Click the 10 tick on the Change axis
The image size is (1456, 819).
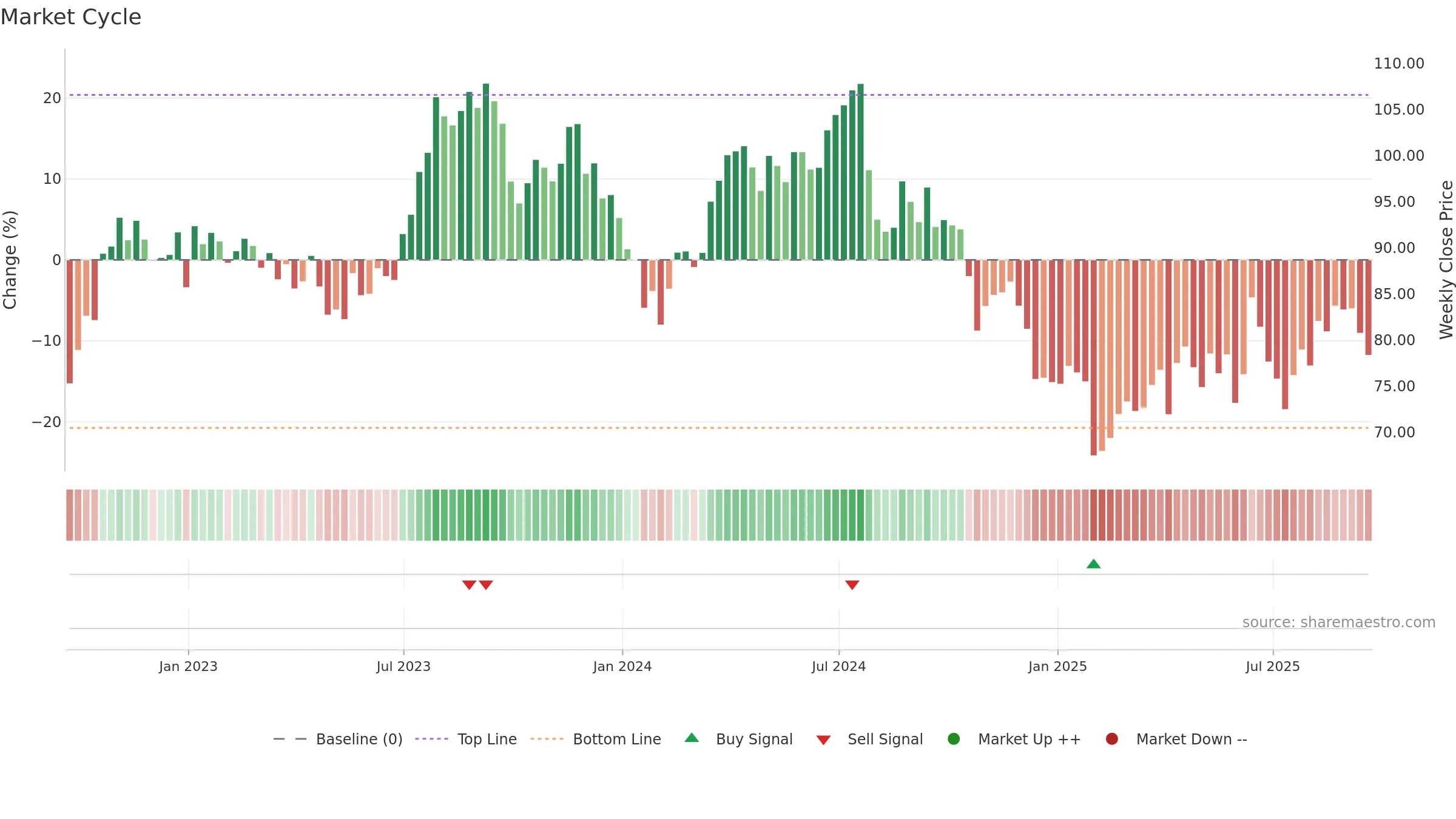52,178
